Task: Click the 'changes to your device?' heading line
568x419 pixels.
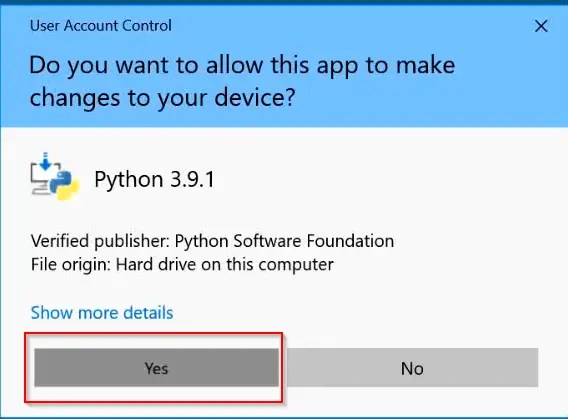Action: tap(163, 98)
